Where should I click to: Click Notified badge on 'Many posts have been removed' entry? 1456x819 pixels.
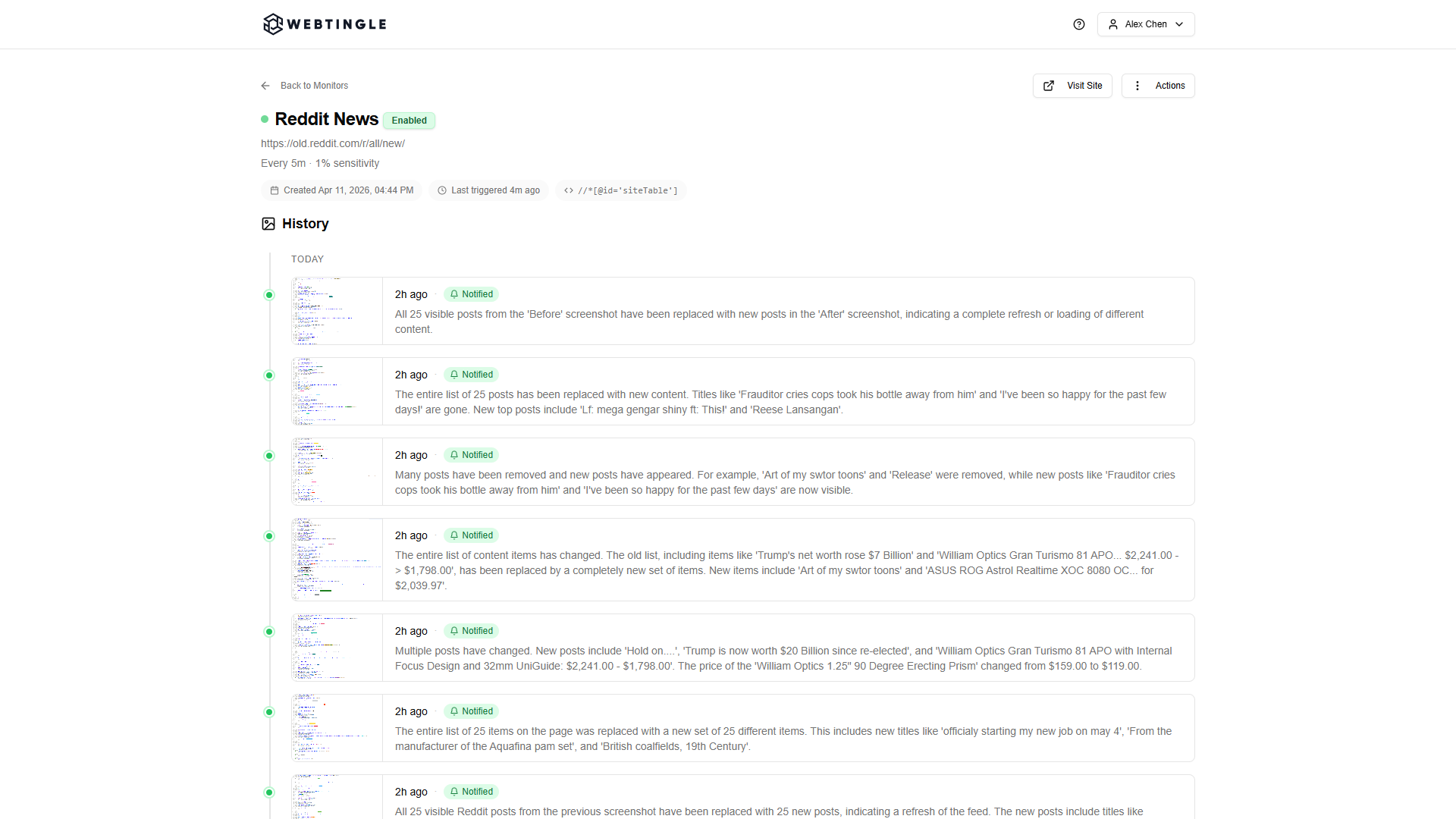471,455
